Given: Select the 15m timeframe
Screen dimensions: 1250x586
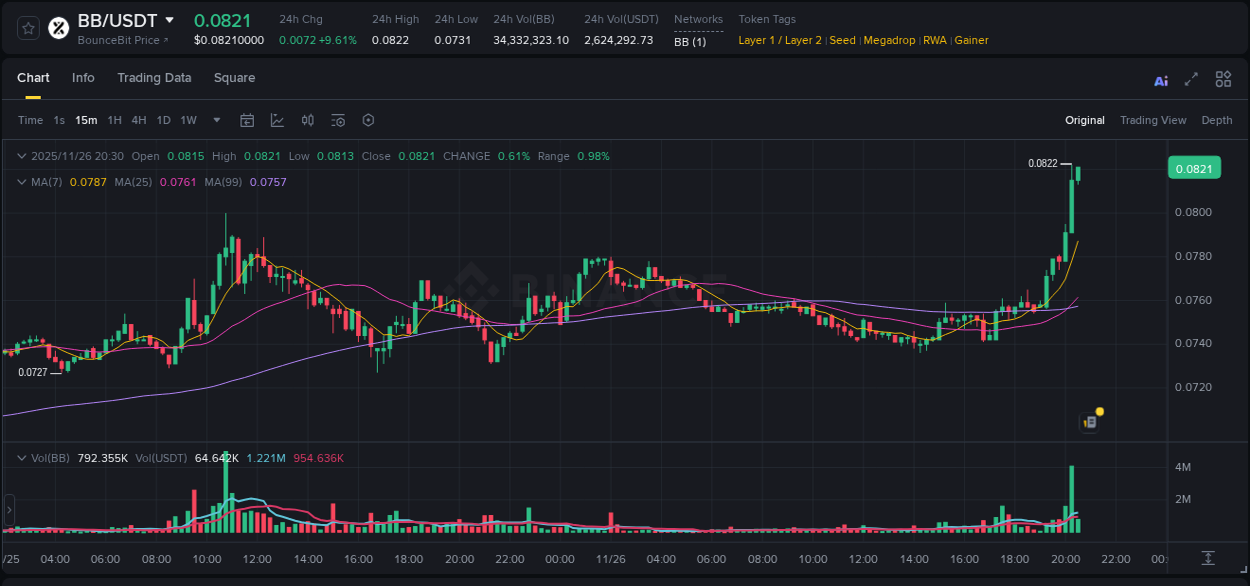Looking at the screenshot, I should pos(86,120).
